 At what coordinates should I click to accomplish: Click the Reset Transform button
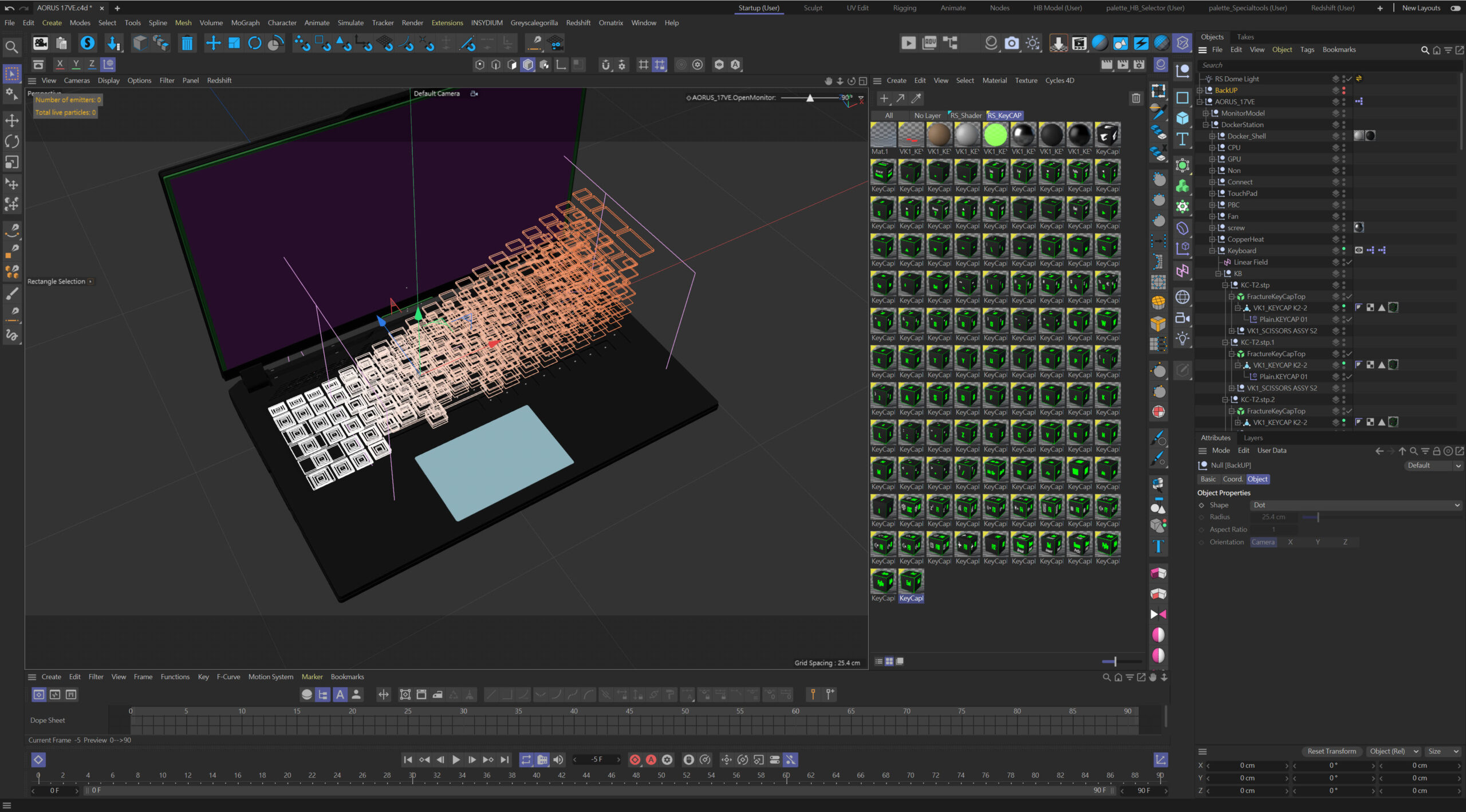click(1331, 751)
